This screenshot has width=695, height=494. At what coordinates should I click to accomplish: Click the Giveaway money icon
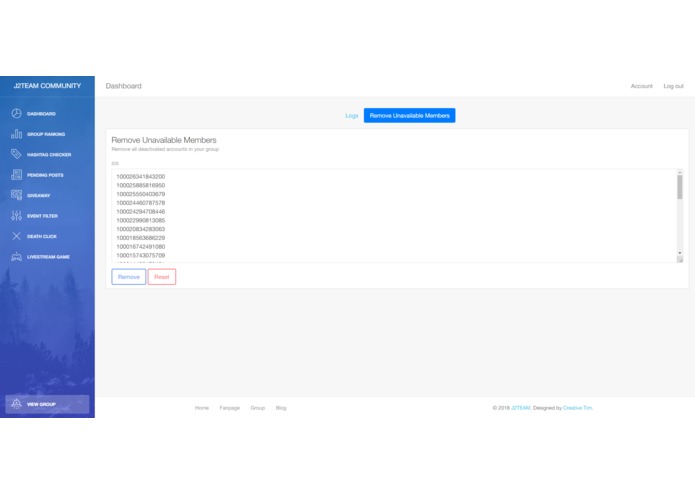pos(16,195)
